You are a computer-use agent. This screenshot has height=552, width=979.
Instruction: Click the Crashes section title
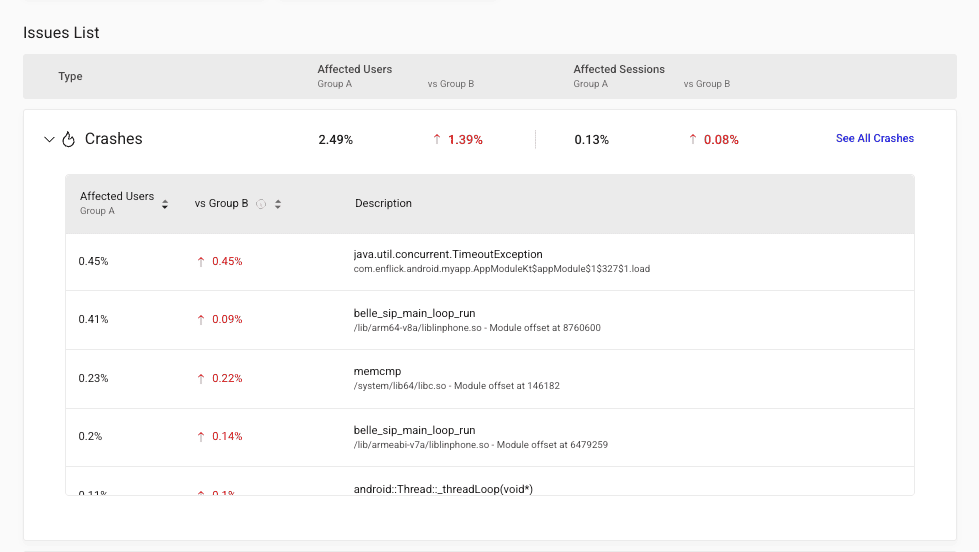tap(113, 139)
